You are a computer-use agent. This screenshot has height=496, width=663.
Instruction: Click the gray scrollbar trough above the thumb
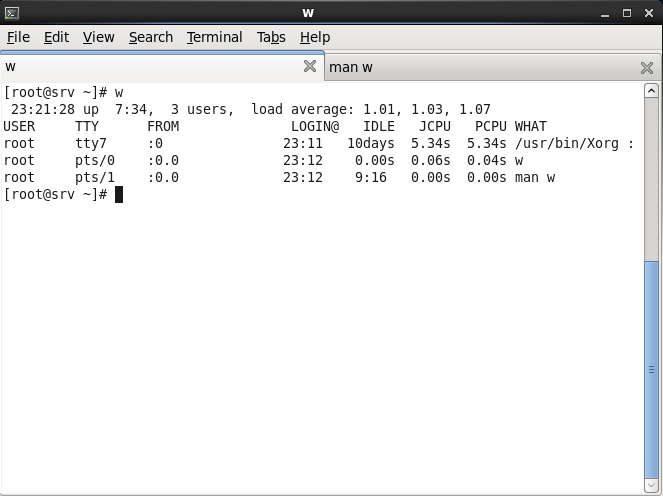tap(652, 170)
